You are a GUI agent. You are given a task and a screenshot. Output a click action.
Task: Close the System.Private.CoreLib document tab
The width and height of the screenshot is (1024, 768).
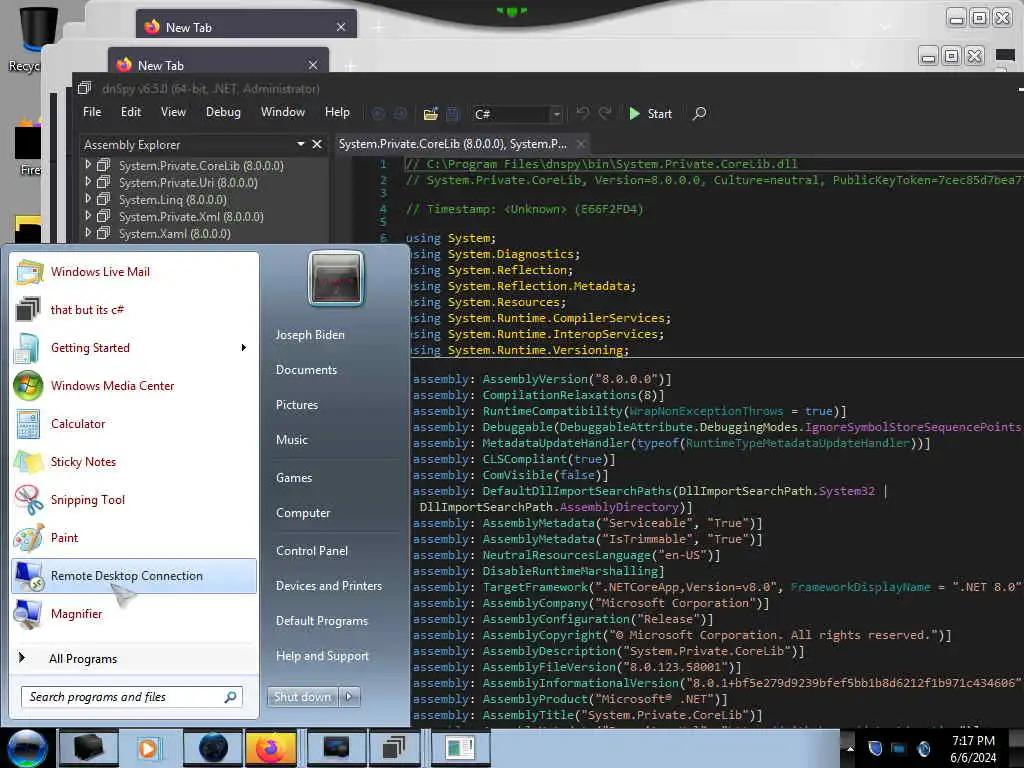[x=581, y=144]
